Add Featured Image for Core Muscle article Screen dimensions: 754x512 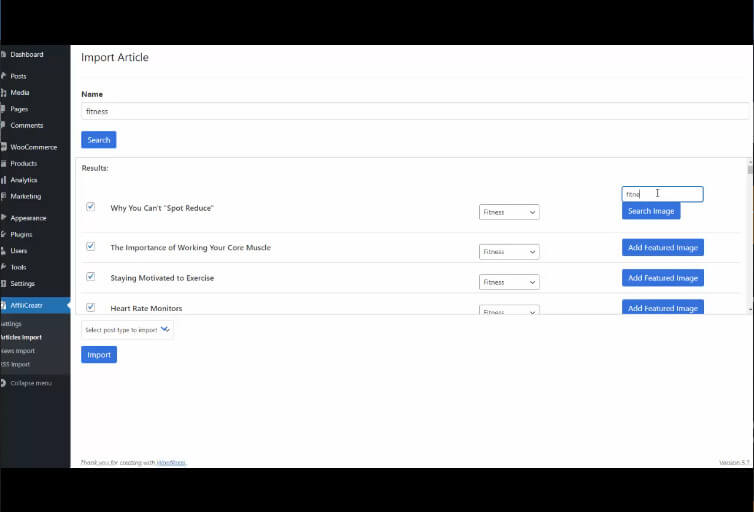(663, 248)
